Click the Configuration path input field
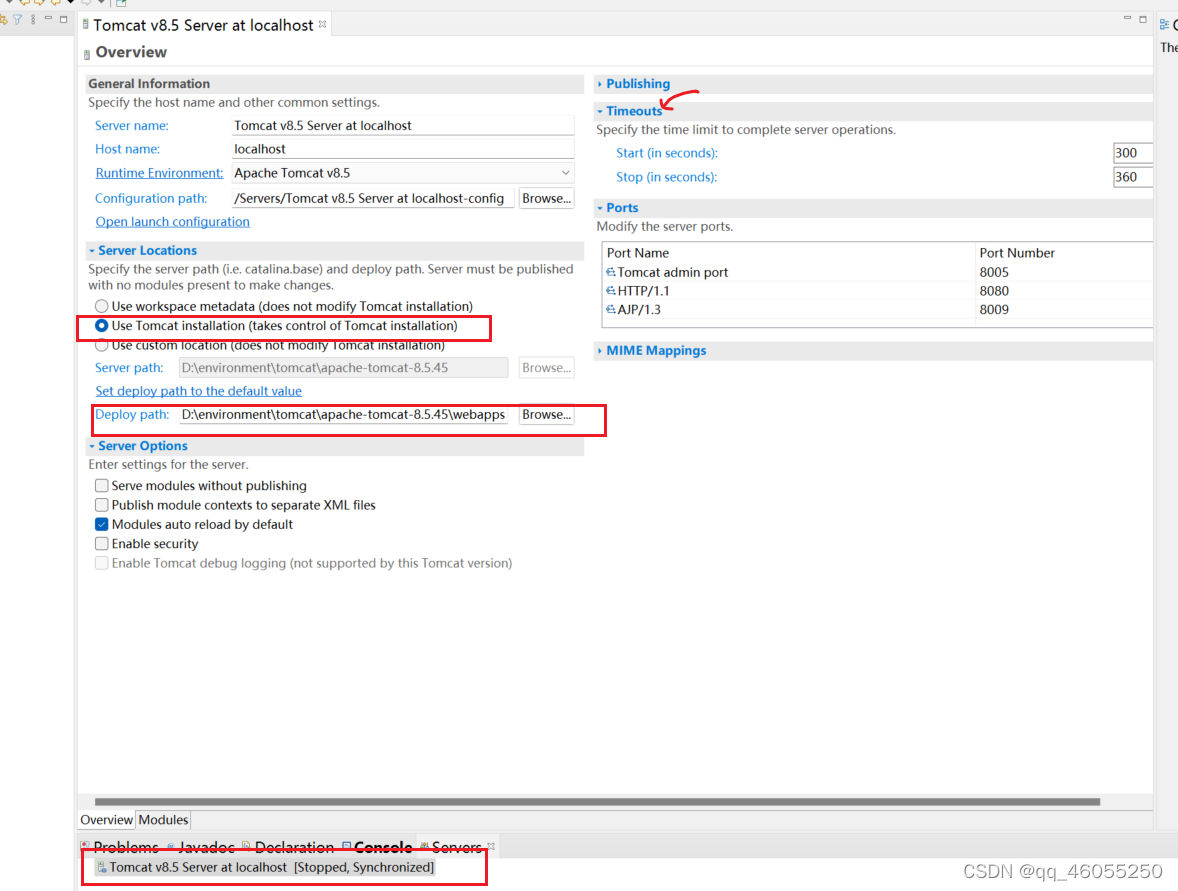The image size is (1178, 891). (373, 198)
